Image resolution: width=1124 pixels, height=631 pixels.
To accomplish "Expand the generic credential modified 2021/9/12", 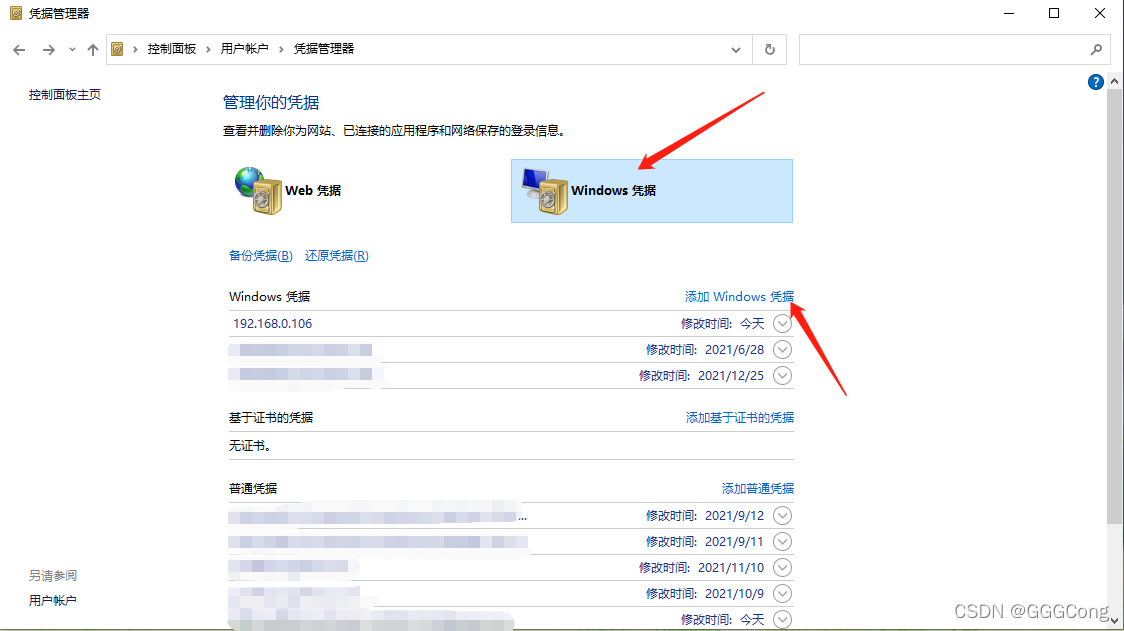I will pos(782,516).
